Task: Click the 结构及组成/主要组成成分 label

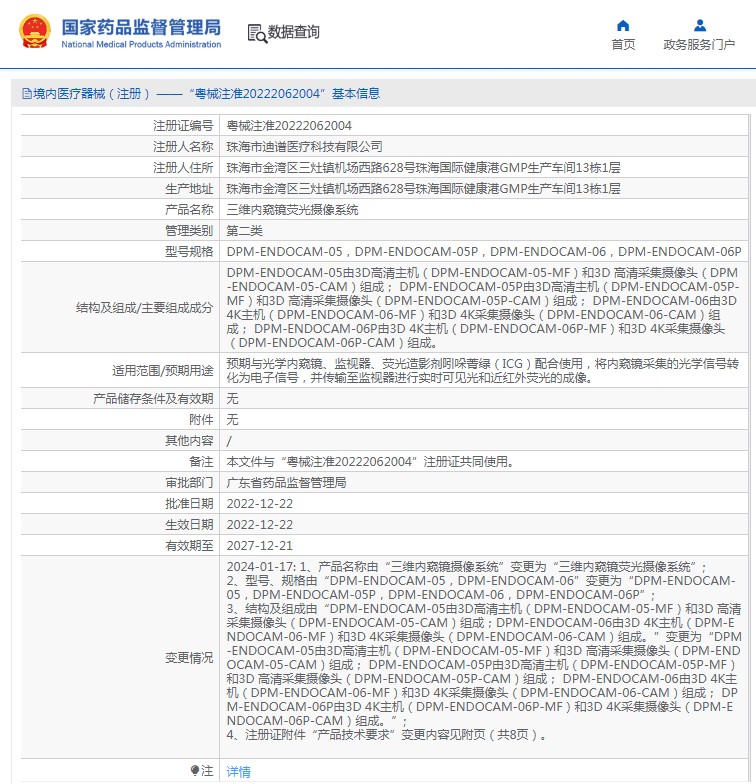Action: [144, 308]
